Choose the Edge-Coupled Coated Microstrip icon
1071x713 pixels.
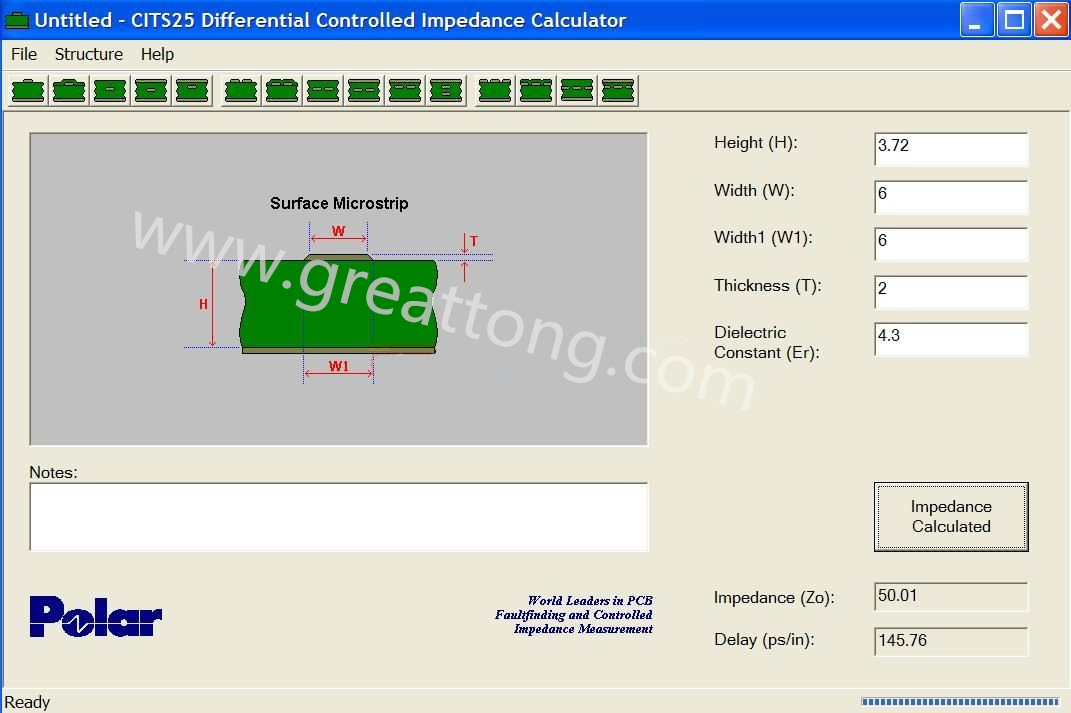(282, 91)
